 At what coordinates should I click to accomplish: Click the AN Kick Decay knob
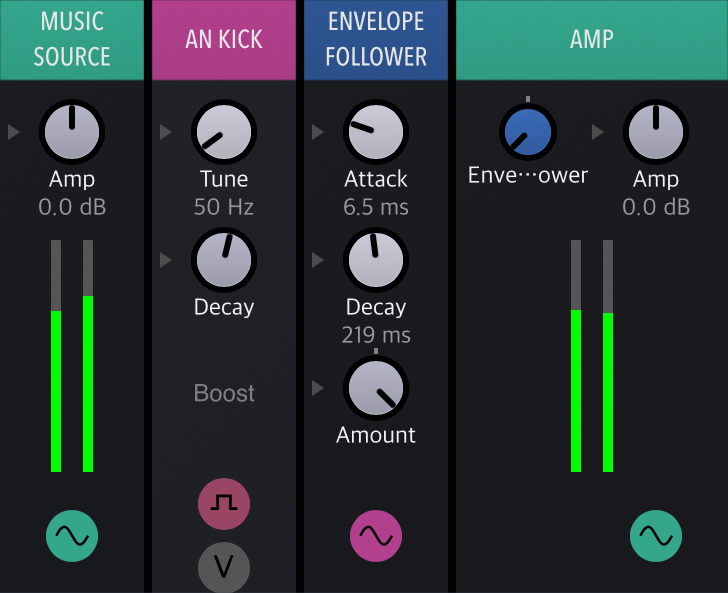point(224,260)
